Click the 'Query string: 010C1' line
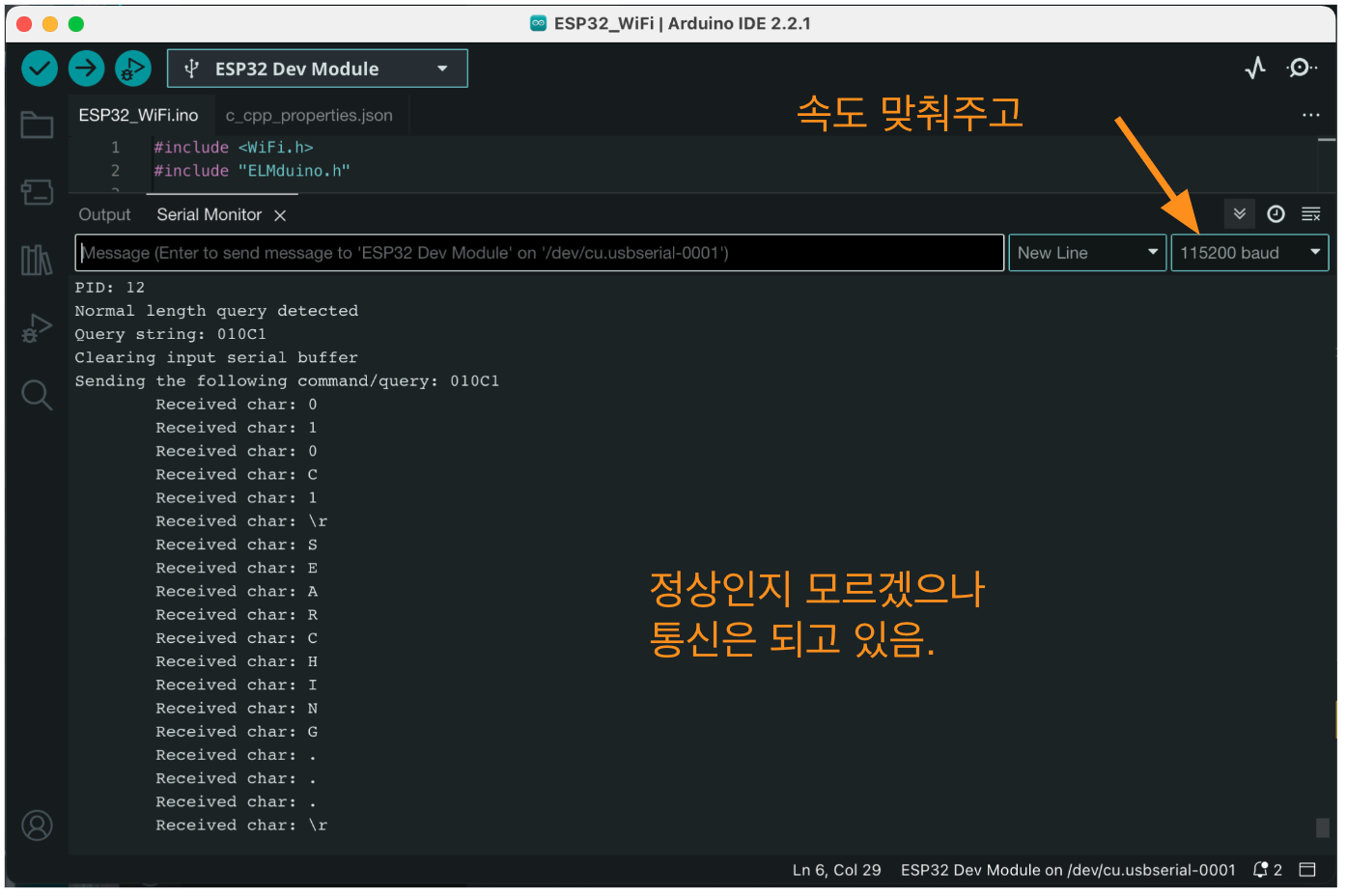This screenshot has width=1346, height=896. (171, 334)
